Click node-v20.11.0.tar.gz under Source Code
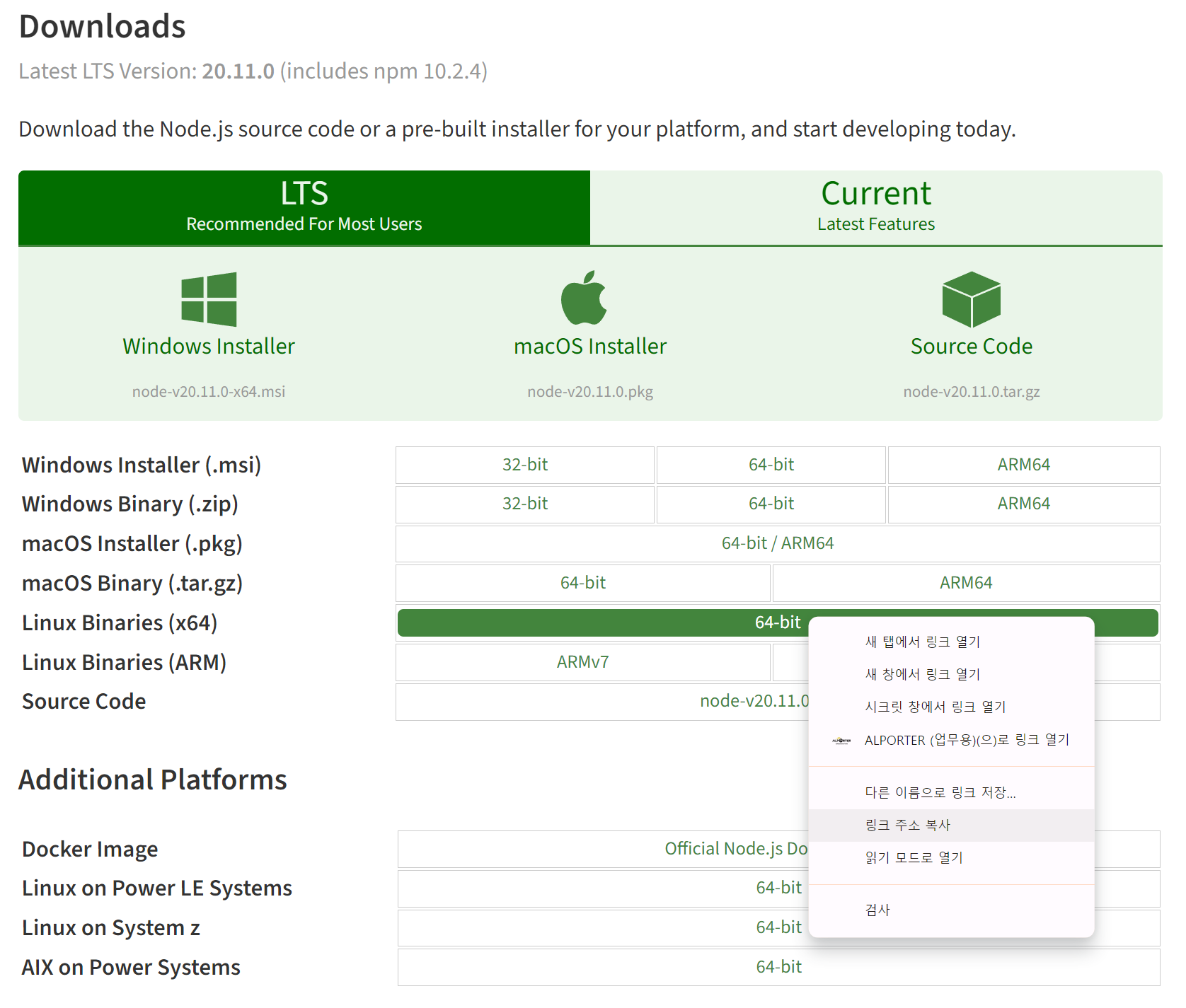Image resolution: width=1186 pixels, height=1008 pixels. [x=972, y=391]
